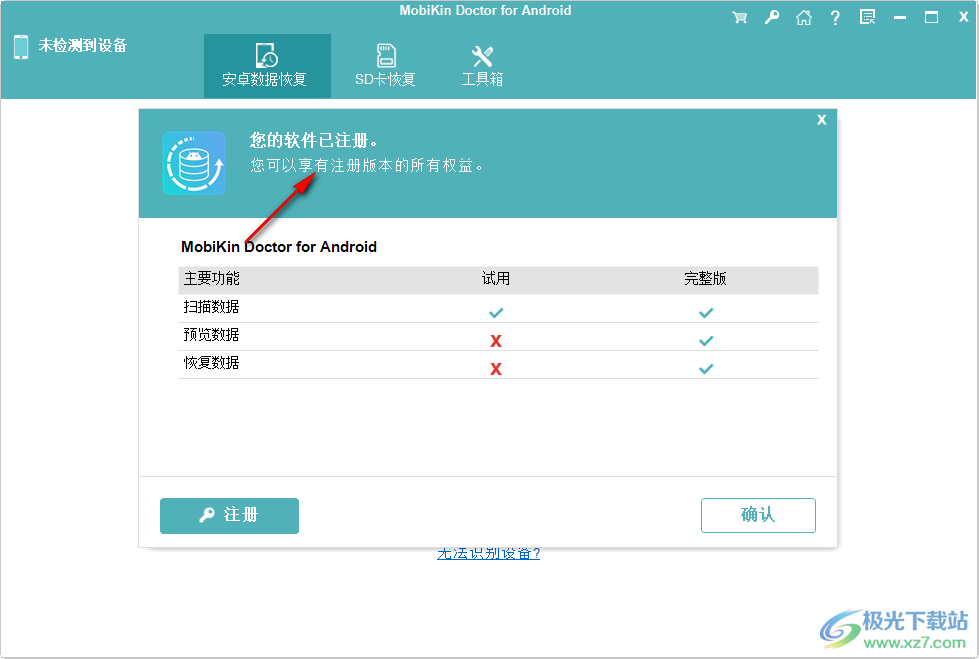This screenshot has height=659, width=979.
Task: Click the home icon in the title bar
Action: (803, 17)
